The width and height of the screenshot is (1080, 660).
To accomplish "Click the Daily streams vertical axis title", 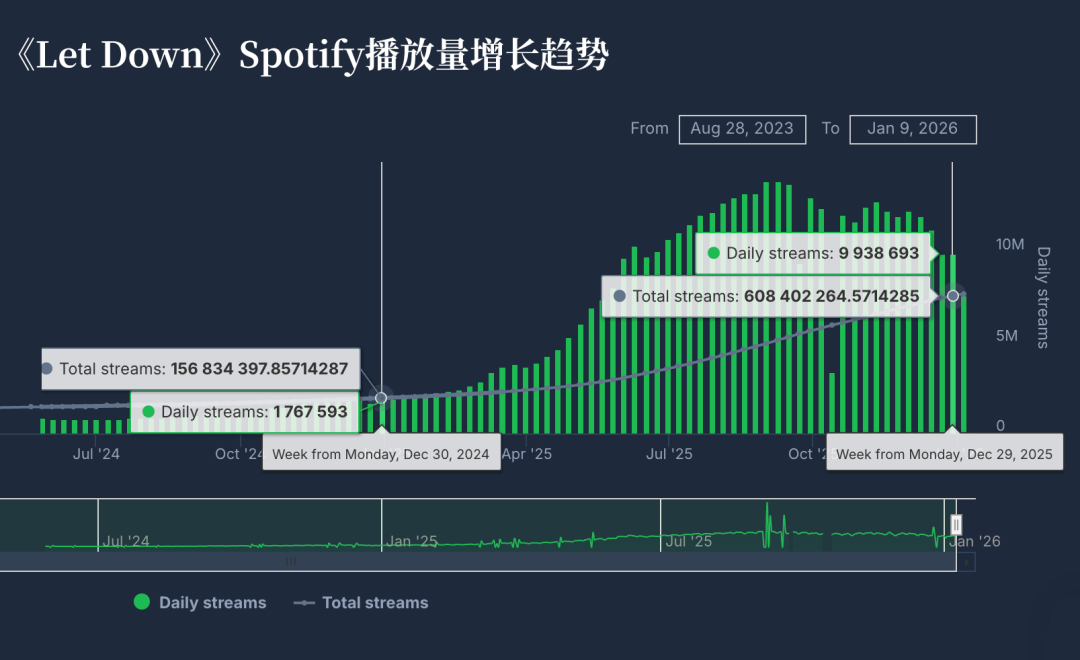I will pyautogui.click(x=1043, y=297).
